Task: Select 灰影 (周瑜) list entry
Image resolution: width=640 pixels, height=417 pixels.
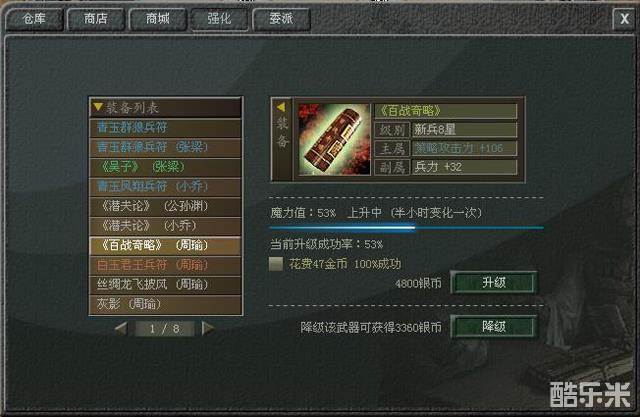Action: click(165, 304)
